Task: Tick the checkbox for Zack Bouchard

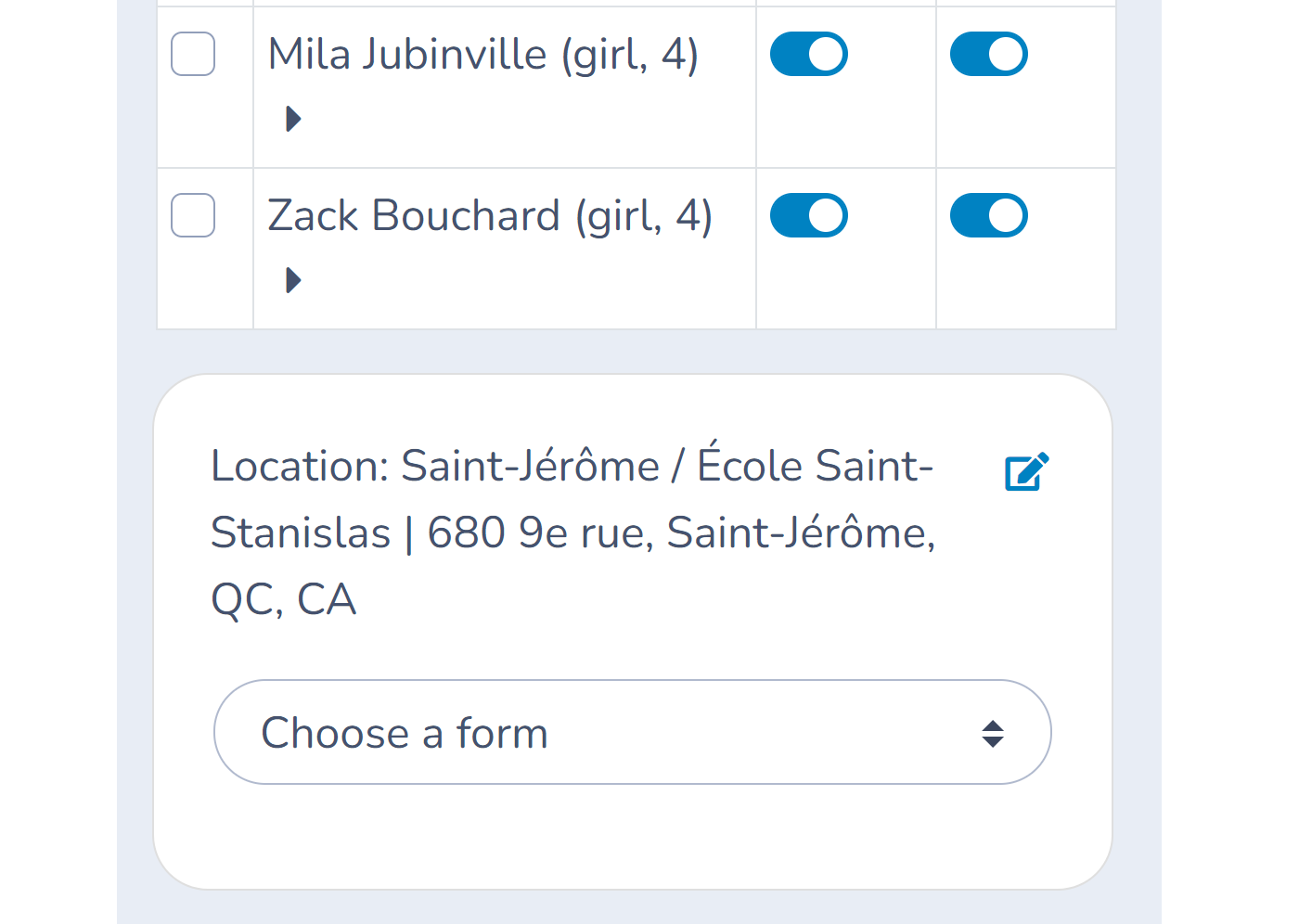Action: [193, 215]
